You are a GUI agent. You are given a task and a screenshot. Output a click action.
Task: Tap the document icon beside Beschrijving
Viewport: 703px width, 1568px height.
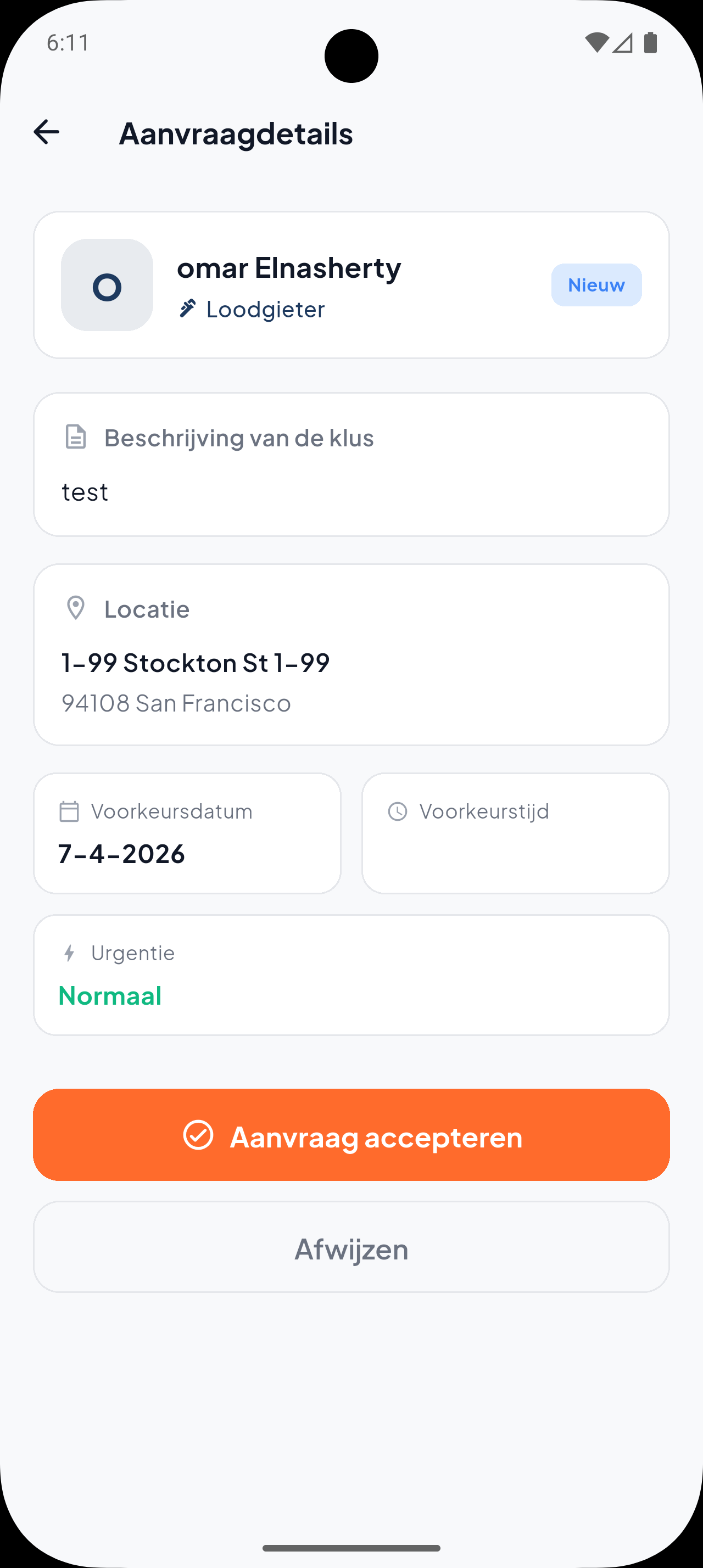tap(76, 437)
